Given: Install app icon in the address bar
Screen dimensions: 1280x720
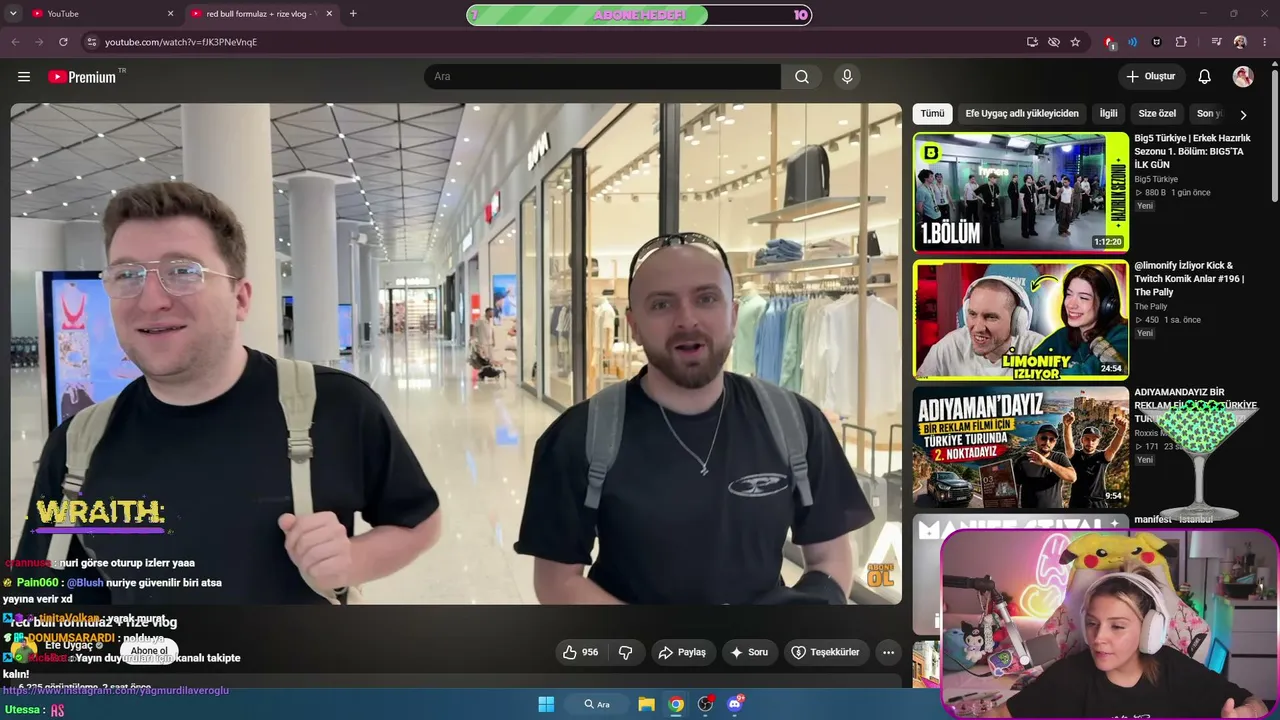Looking at the screenshot, I should point(1032,42).
